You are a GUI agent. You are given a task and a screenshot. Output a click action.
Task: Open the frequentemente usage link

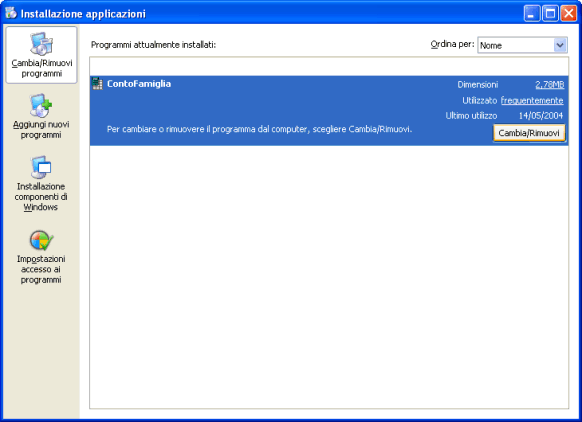click(x=532, y=101)
